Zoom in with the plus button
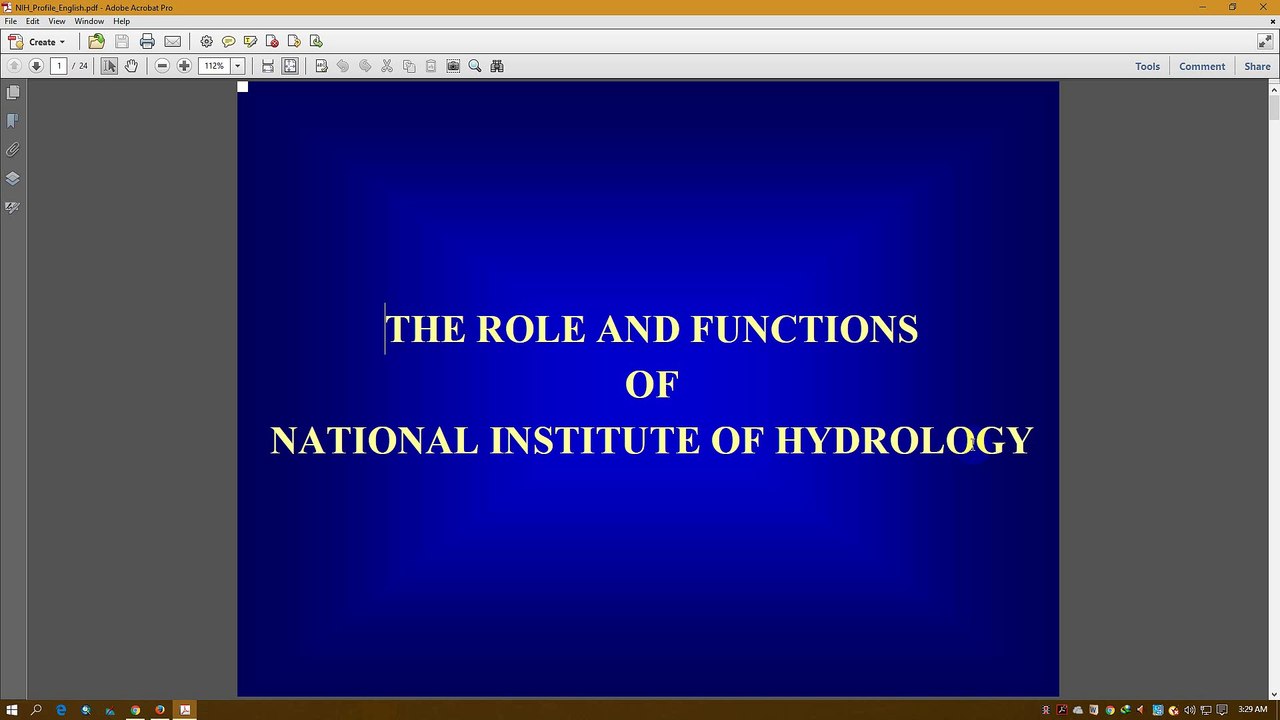This screenshot has width=1280, height=720. (x=184, y=66)
